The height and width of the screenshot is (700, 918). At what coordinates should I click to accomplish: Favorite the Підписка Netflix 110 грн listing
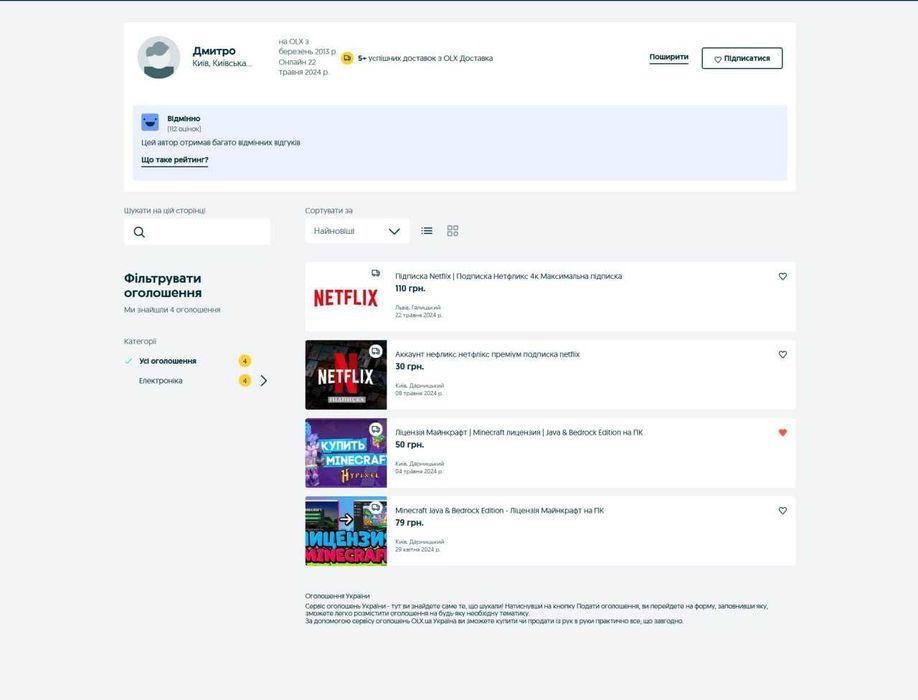pos(782,276)
